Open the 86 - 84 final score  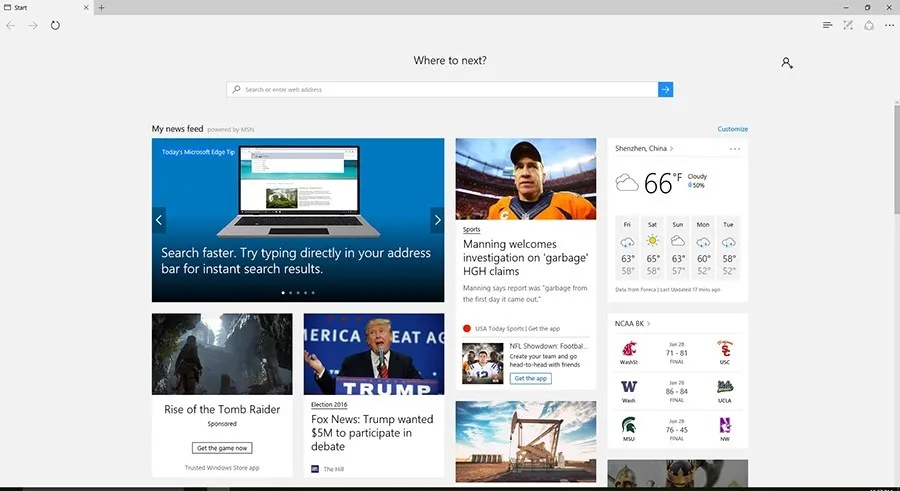pos(677,392)
